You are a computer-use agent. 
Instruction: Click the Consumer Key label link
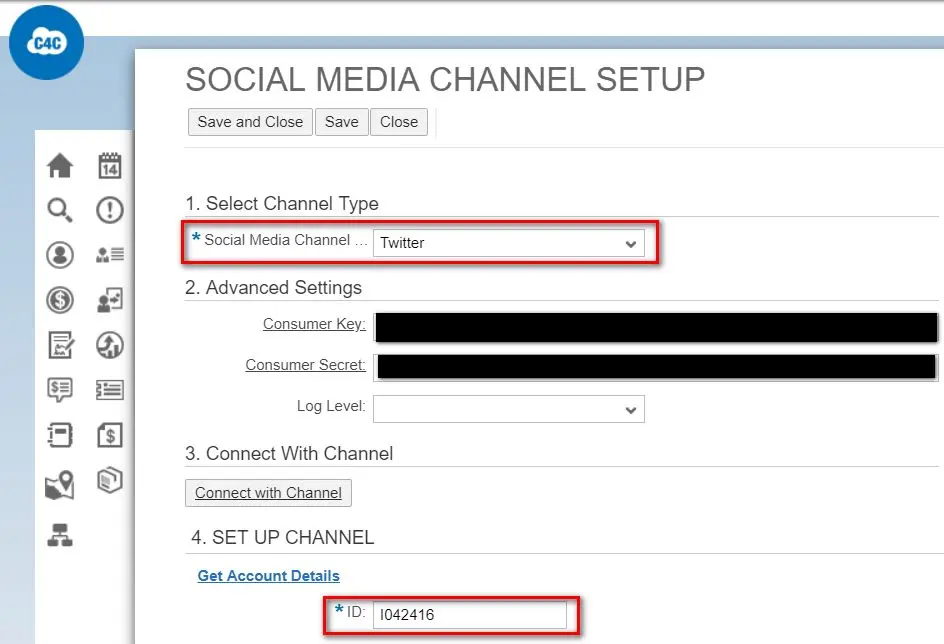point(314,324)
